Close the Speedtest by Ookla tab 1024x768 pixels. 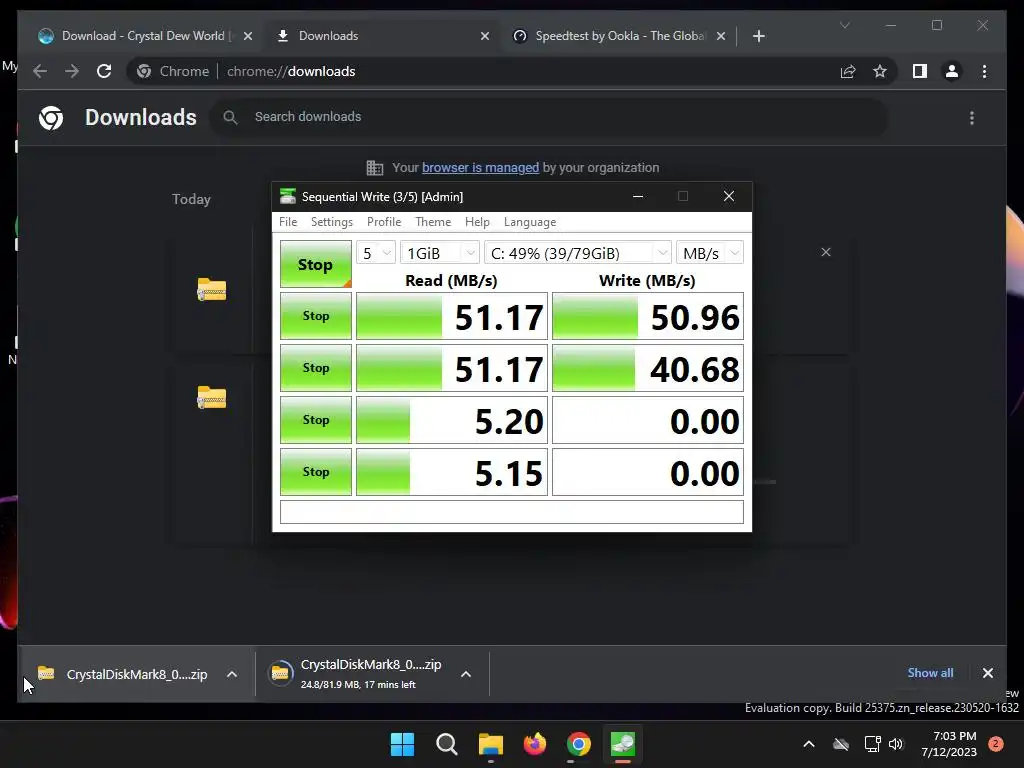[x=720, y=36]
